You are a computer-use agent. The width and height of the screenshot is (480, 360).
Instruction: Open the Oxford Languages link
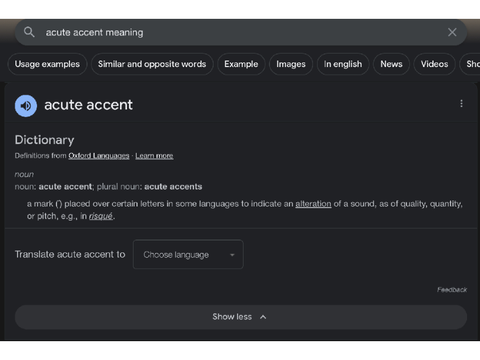(x=99, y=156)
